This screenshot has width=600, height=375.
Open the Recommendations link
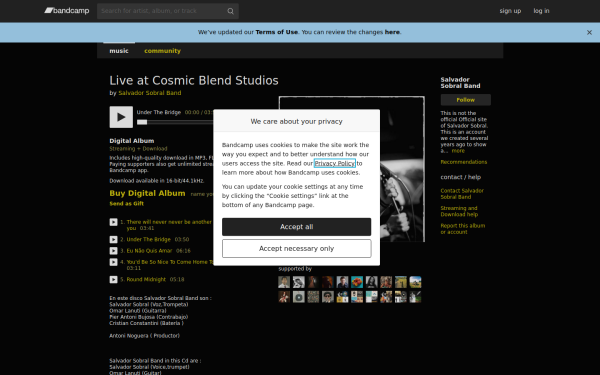pyautogui.click(x=464, y=162)
